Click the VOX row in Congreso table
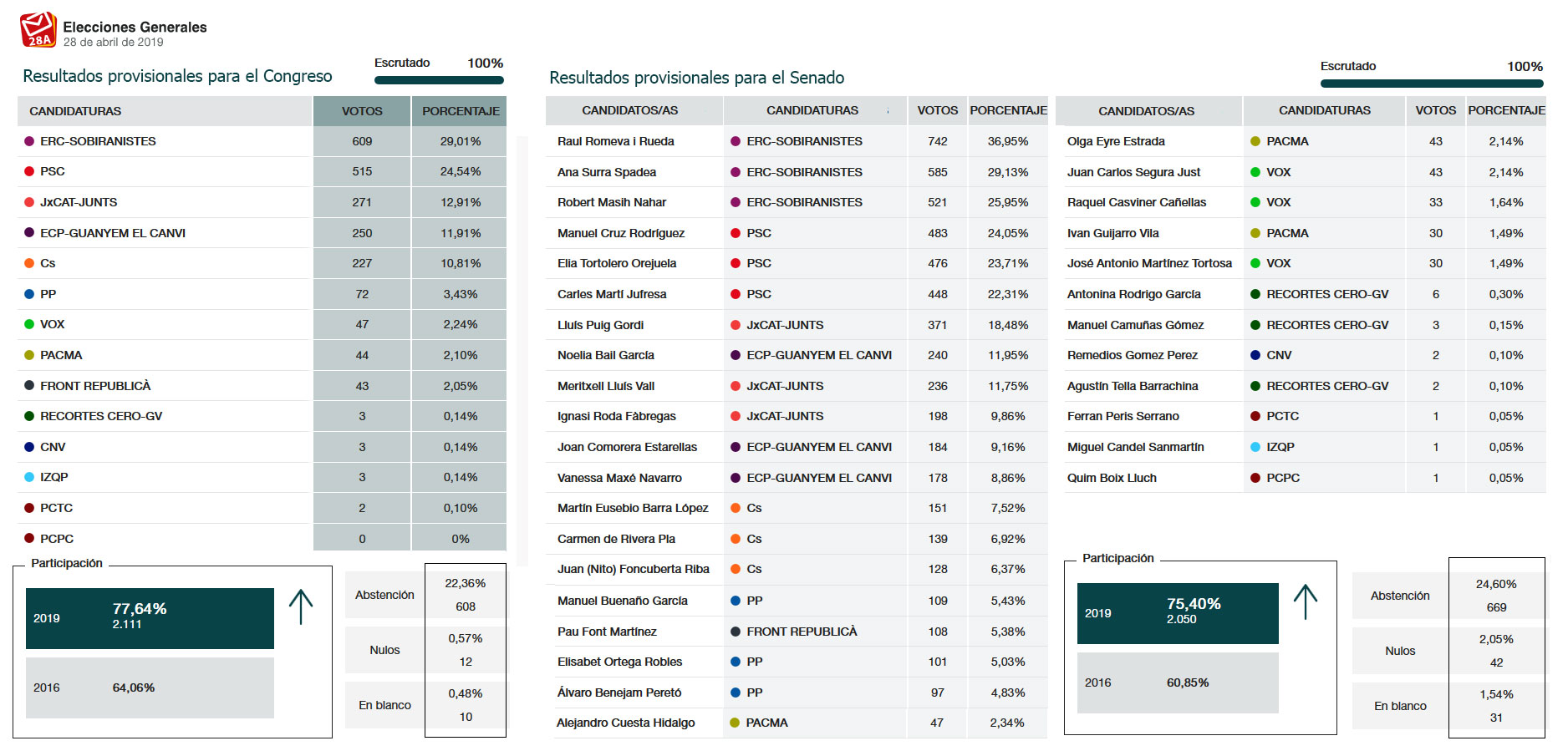Image resolution: width=1568 pixels, height=751 pixels. pos(262,324)
